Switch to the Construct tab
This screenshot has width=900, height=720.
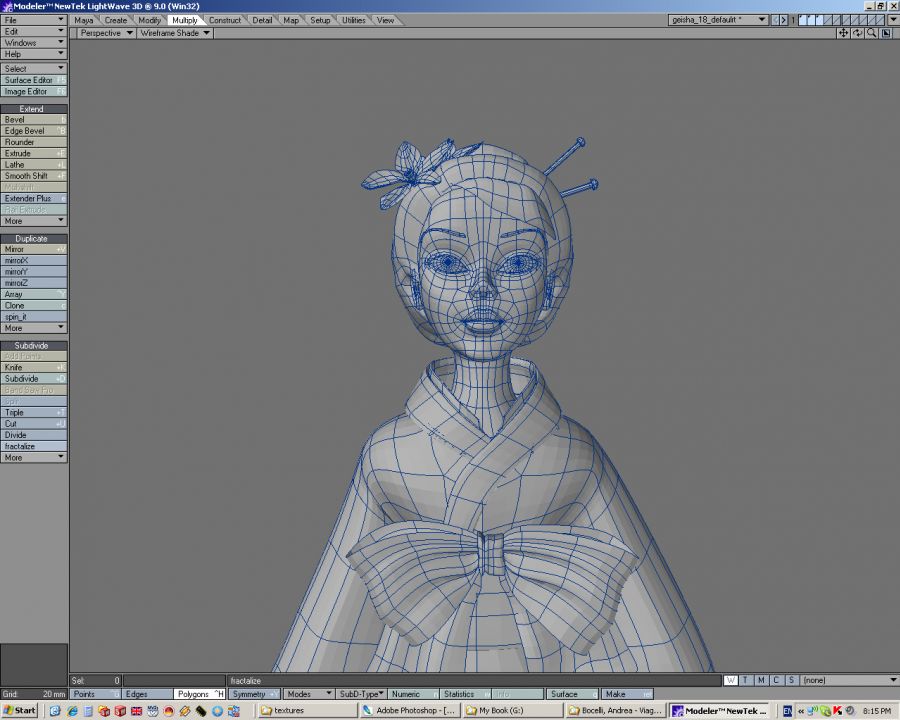[x=224, y=20]
